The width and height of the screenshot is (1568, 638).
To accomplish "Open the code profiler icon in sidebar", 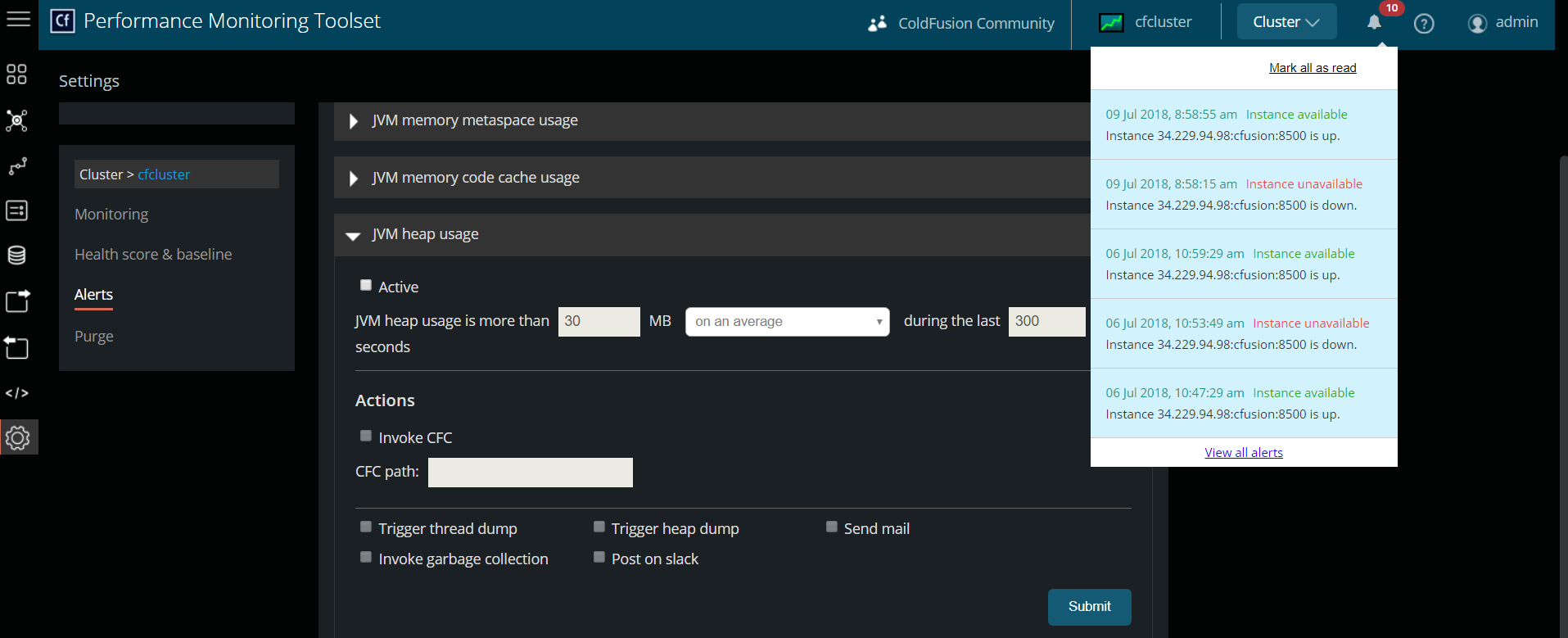I will click(16, 393).
